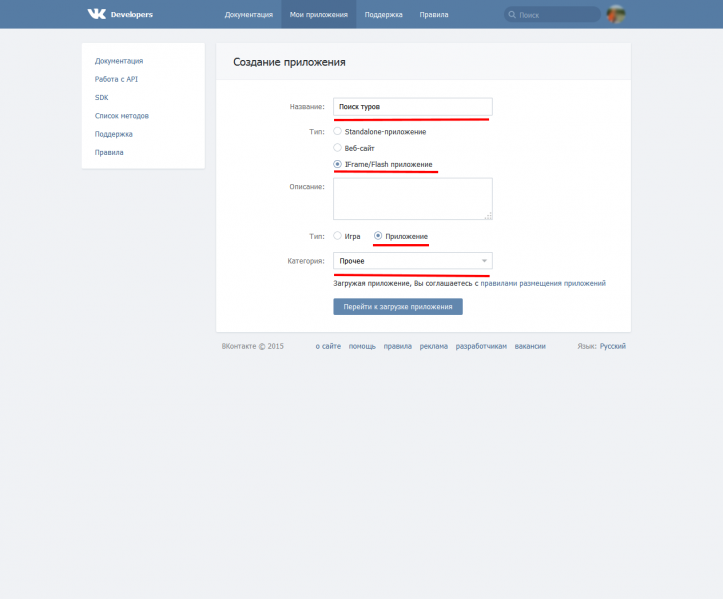Select Standalone-приложение radio button

tap(338, 131)
